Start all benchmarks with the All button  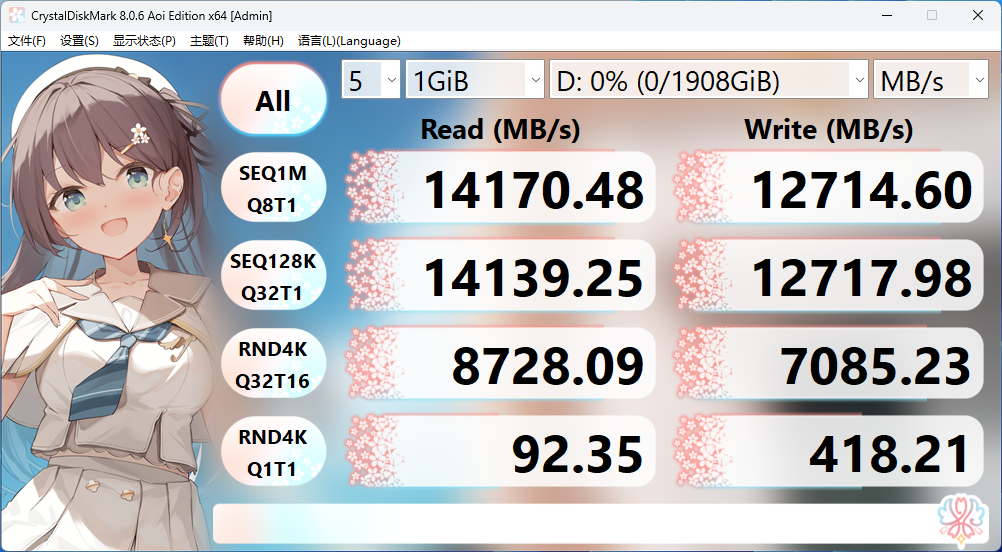pos(273,101)
